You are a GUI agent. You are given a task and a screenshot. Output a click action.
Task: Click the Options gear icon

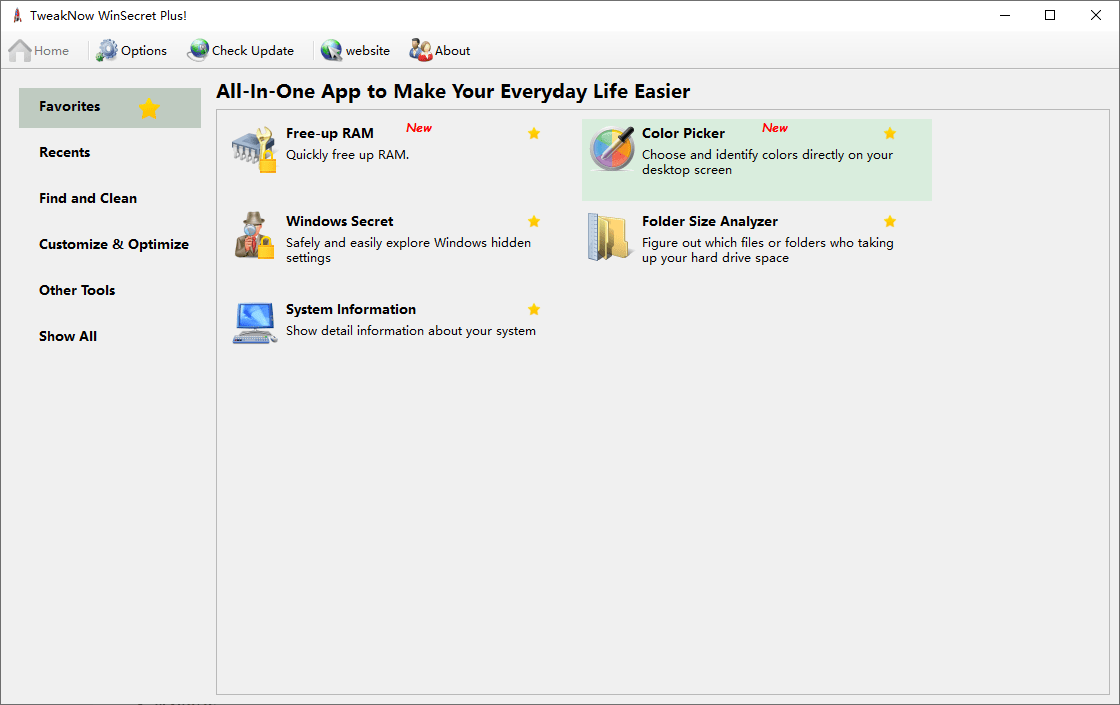pos(107,51)
